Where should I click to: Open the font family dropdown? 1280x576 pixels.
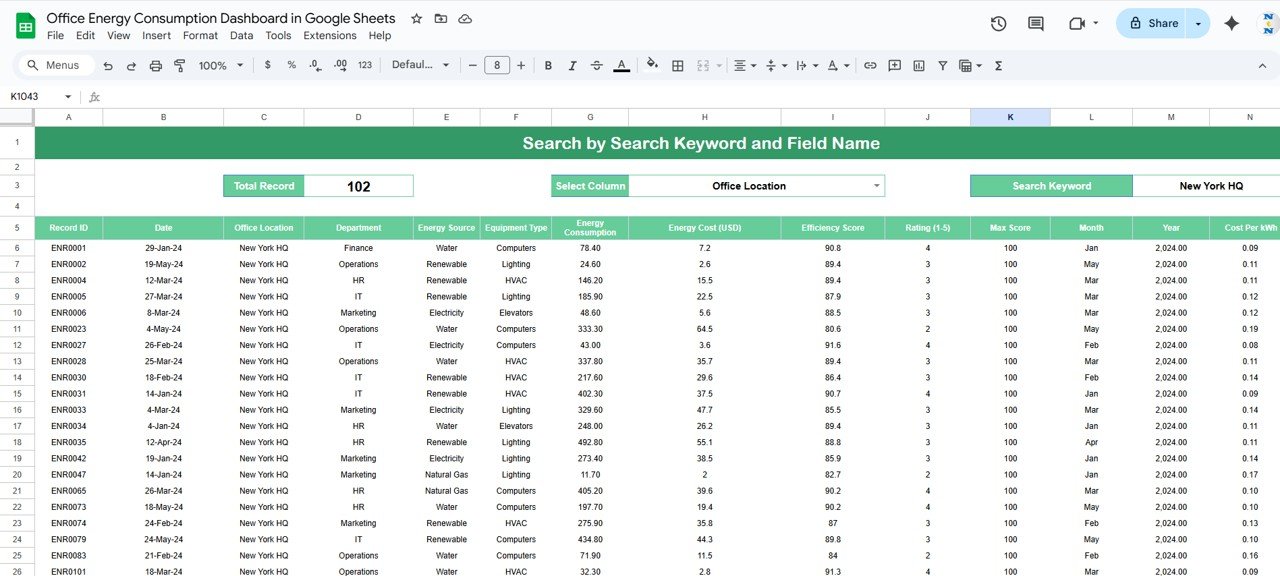420,65
